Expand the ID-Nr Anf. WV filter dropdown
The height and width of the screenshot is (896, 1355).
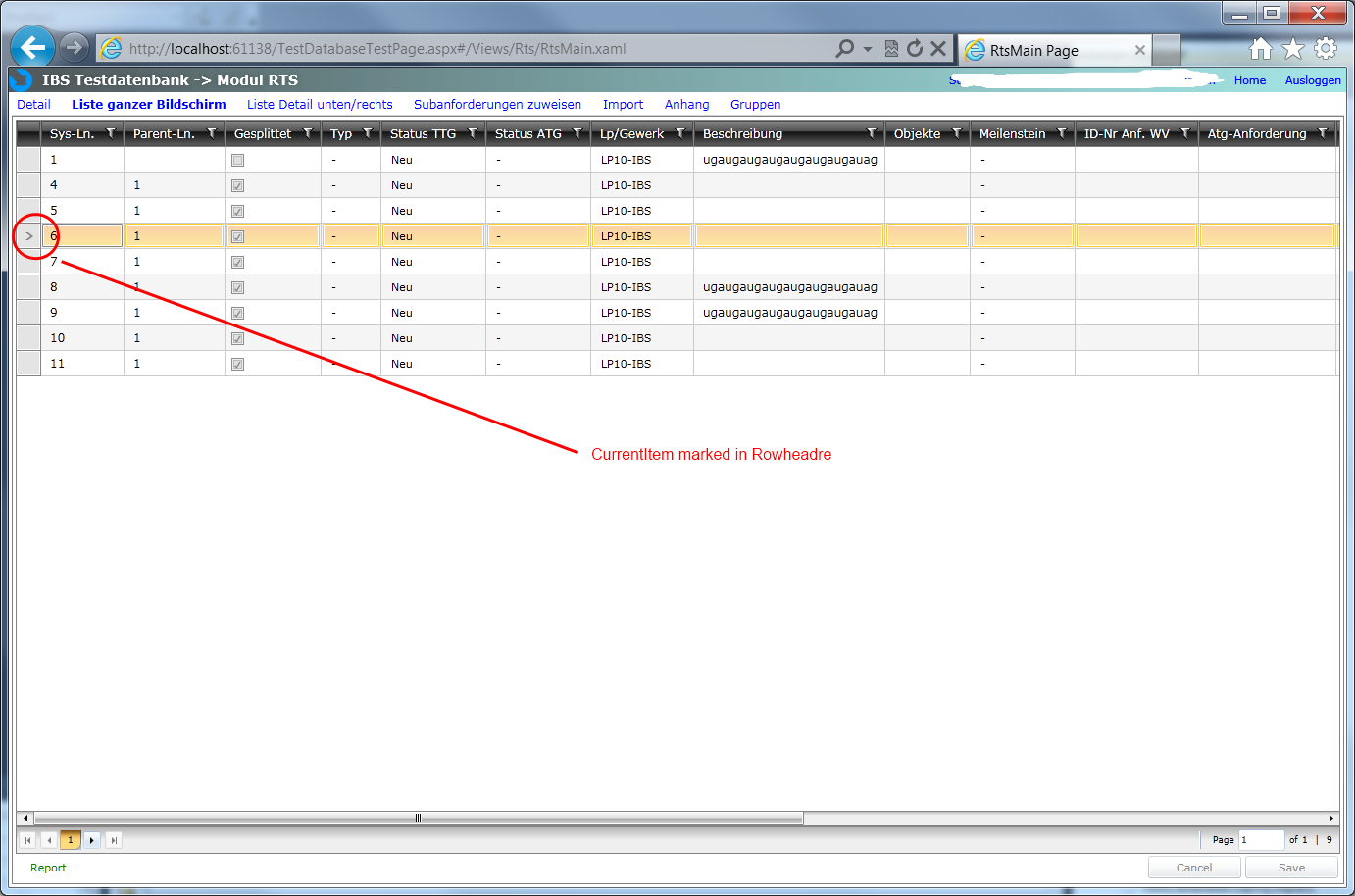pyautogui.click(x=1185, y=133)
